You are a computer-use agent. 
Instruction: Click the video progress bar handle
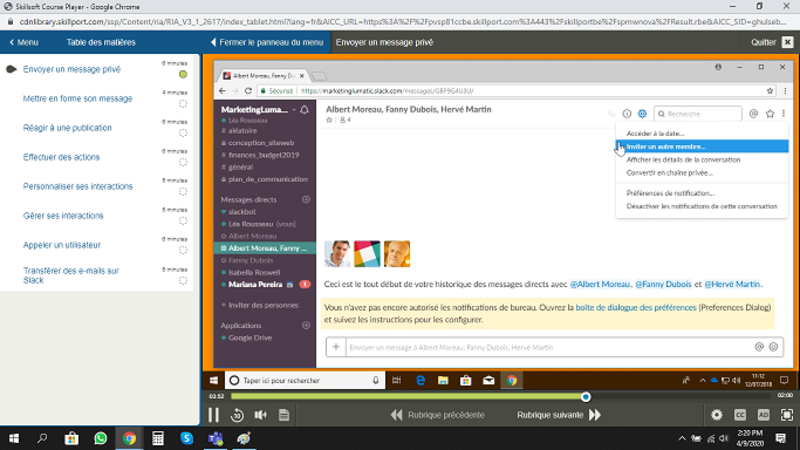point(586,396)
